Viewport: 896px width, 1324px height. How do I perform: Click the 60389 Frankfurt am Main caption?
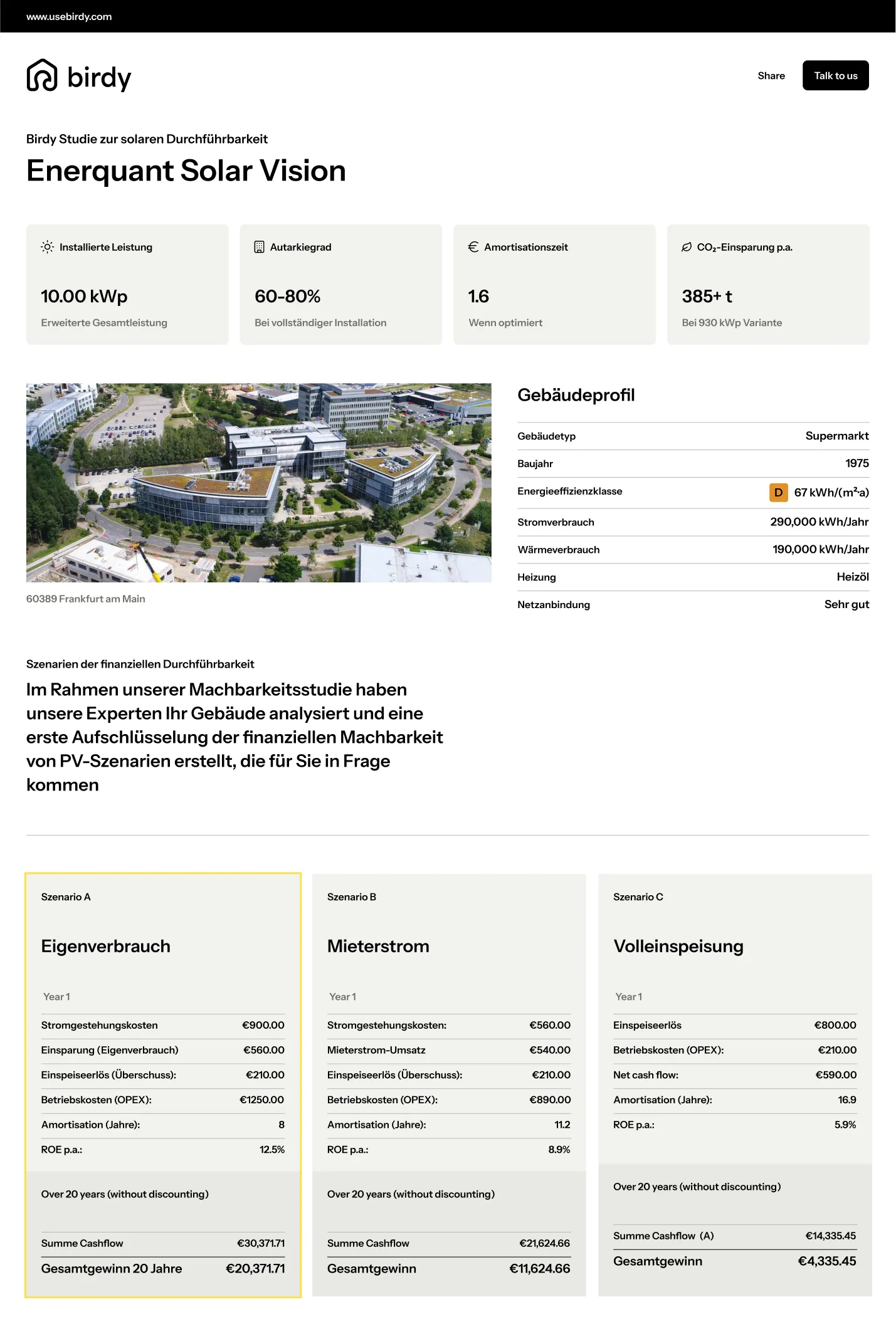click(85, 599)
